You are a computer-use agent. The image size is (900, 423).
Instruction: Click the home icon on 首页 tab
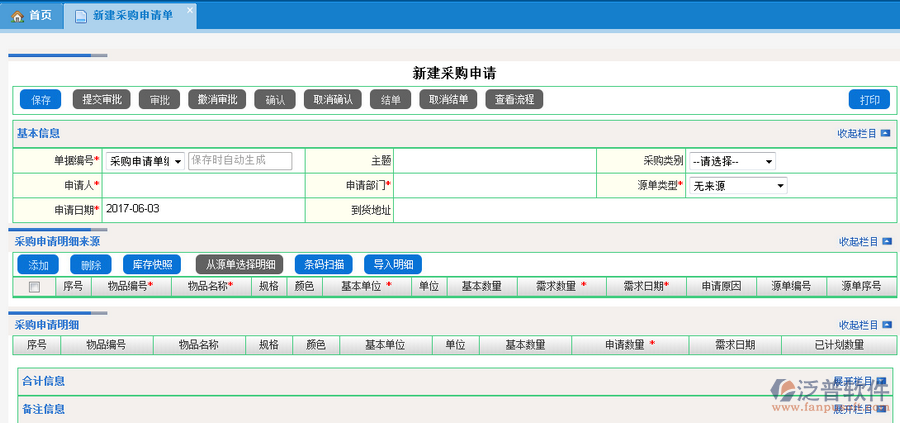17,16
